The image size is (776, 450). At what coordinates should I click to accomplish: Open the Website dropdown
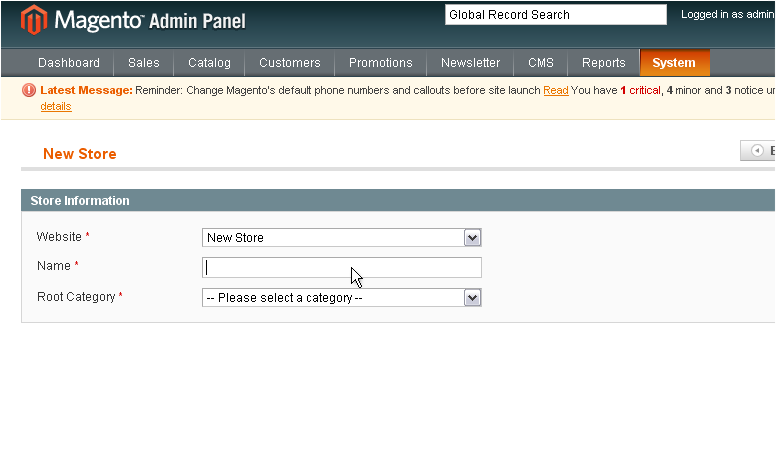click(341, 238)
